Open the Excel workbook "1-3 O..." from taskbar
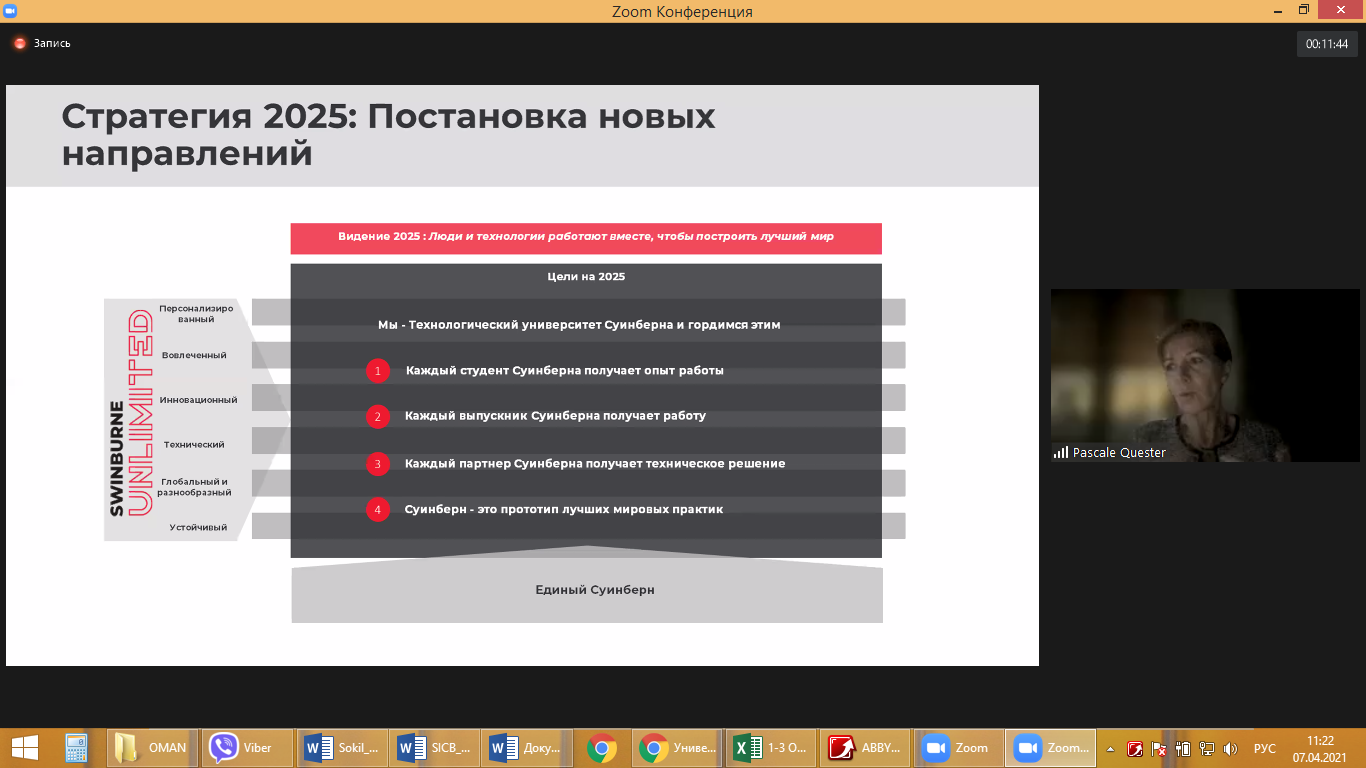This screenshot has height=768, width=1366. [x=771, y=748]
